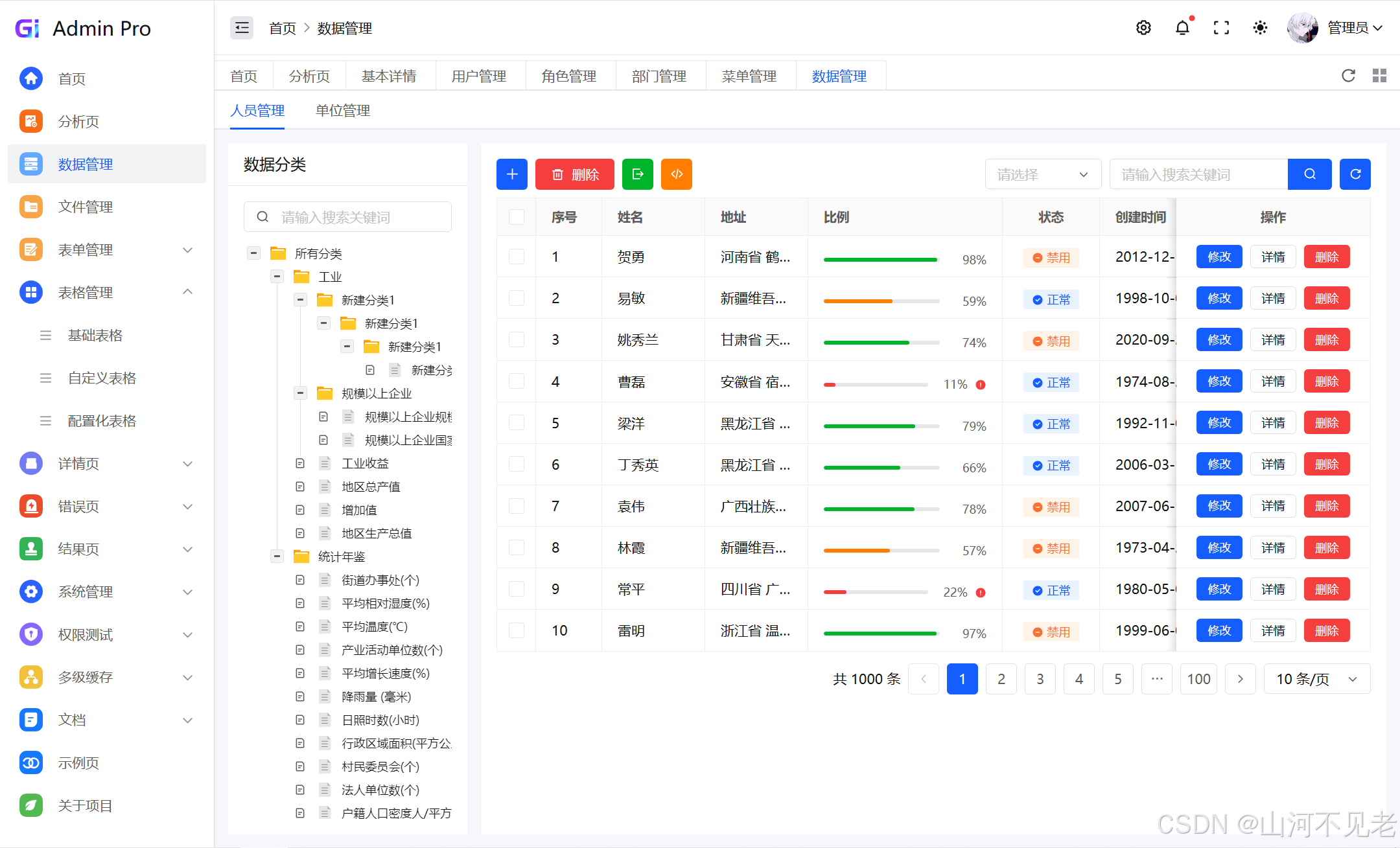Tick the checkbox for row 曹磊

pyautogui.click(x=517, y=382)
